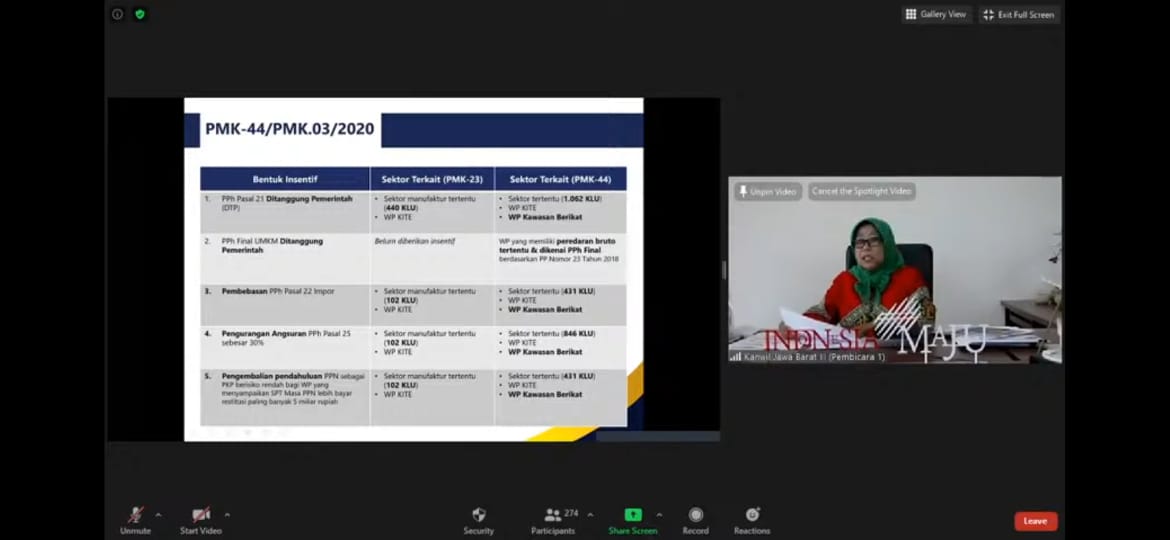The width and height of the screenshot is (1170, 540).
Task: Open share options arrow beside Share Screen
Action: pos(659,515)
